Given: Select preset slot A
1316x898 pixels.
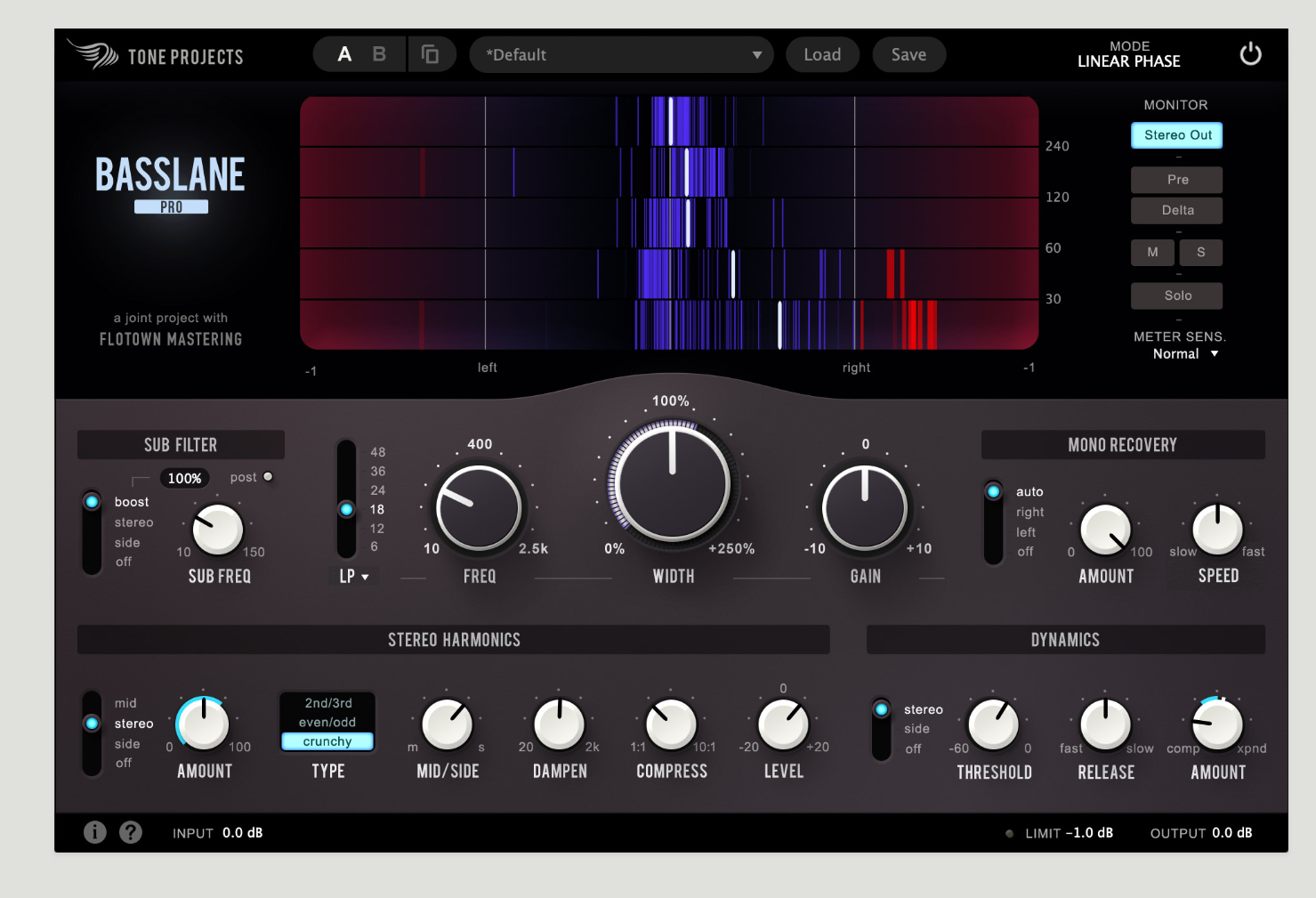Looking at the screenshot, I should pyautogui.click(x=345, y=54).
